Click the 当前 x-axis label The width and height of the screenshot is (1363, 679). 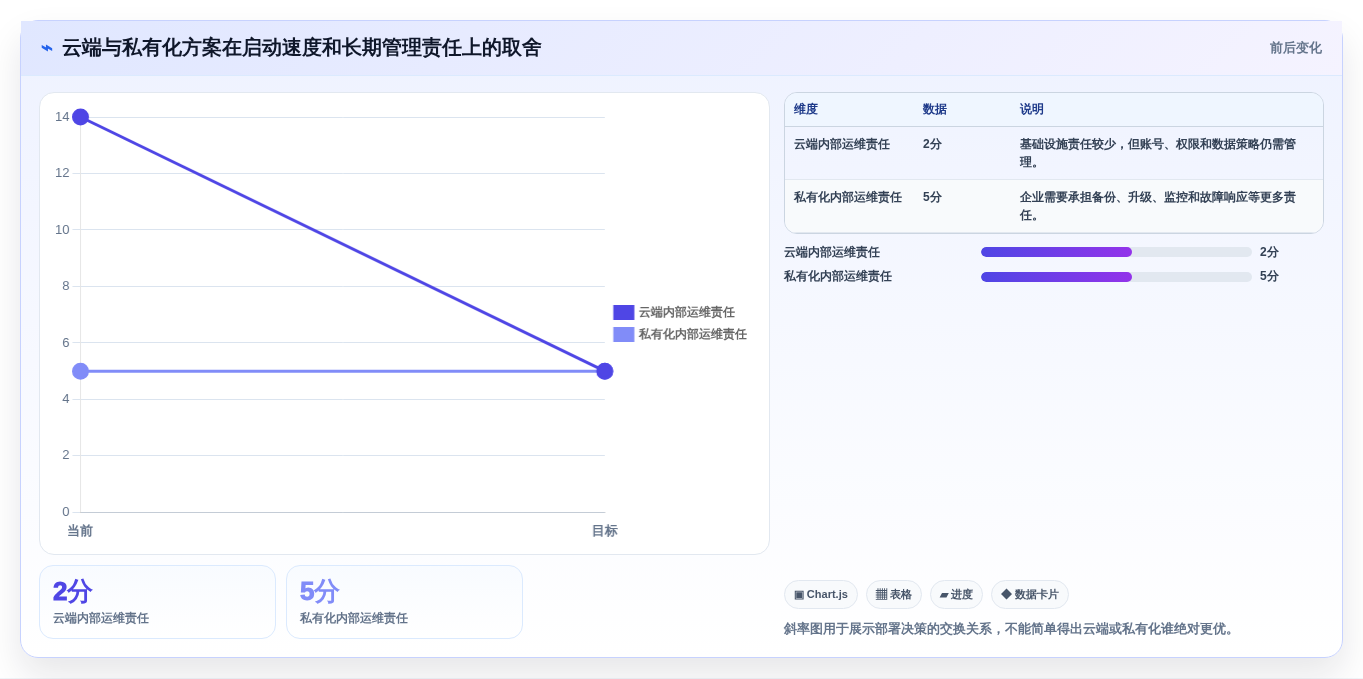(80, 531)
